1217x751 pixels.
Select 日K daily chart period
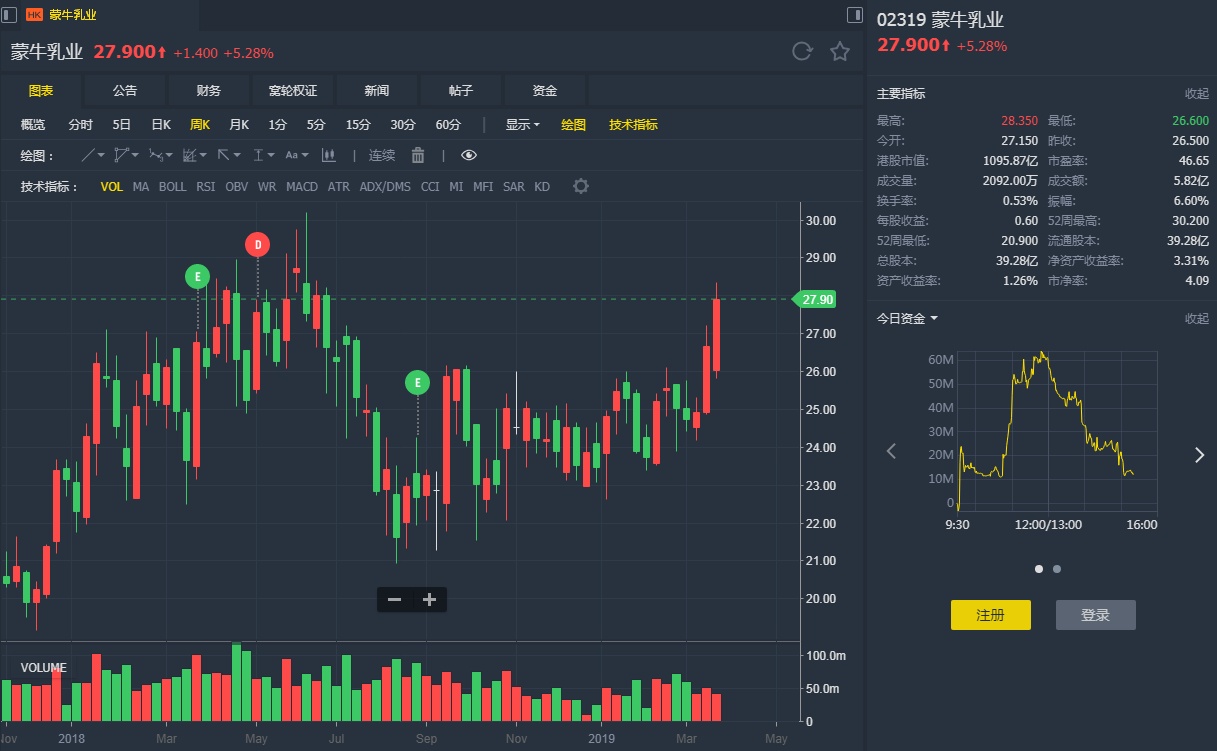tap(161, 125)
